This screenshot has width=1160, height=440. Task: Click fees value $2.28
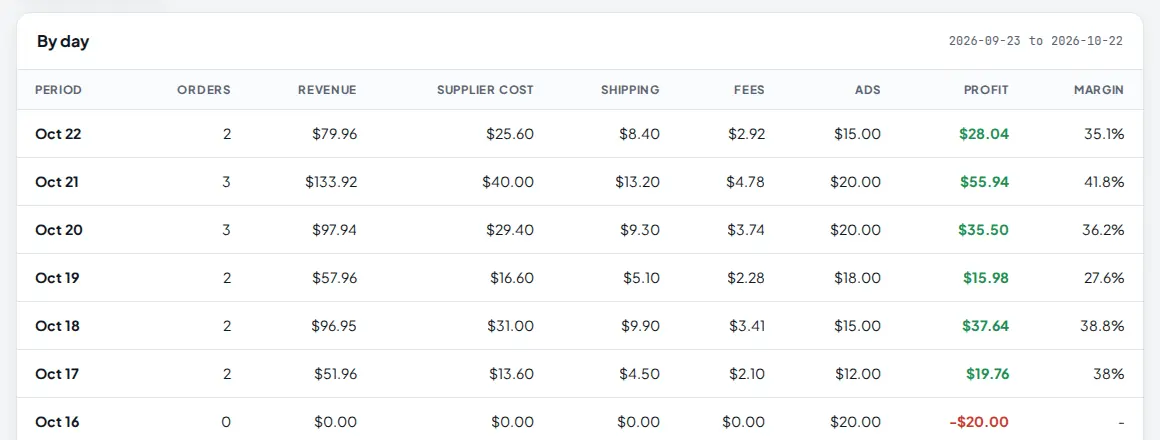(746, 278)
